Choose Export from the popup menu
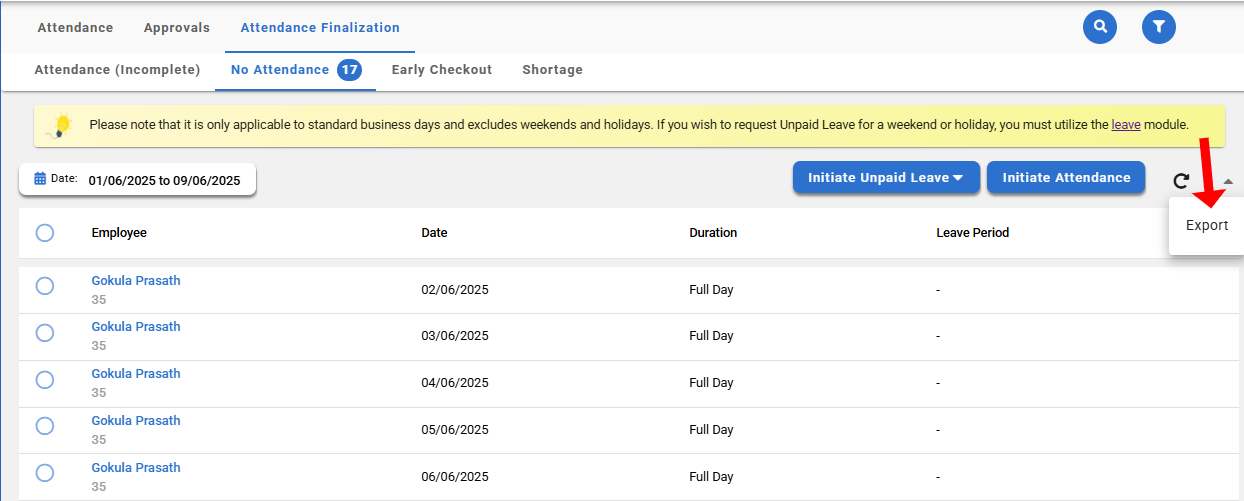The image size is (1244, 501). [1206, 226]
